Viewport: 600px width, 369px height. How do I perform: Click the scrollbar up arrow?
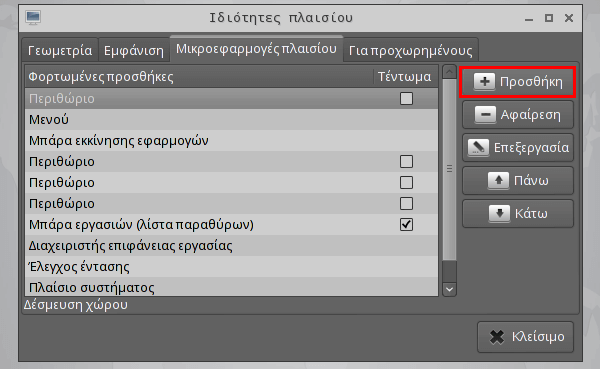pos(449,72)
